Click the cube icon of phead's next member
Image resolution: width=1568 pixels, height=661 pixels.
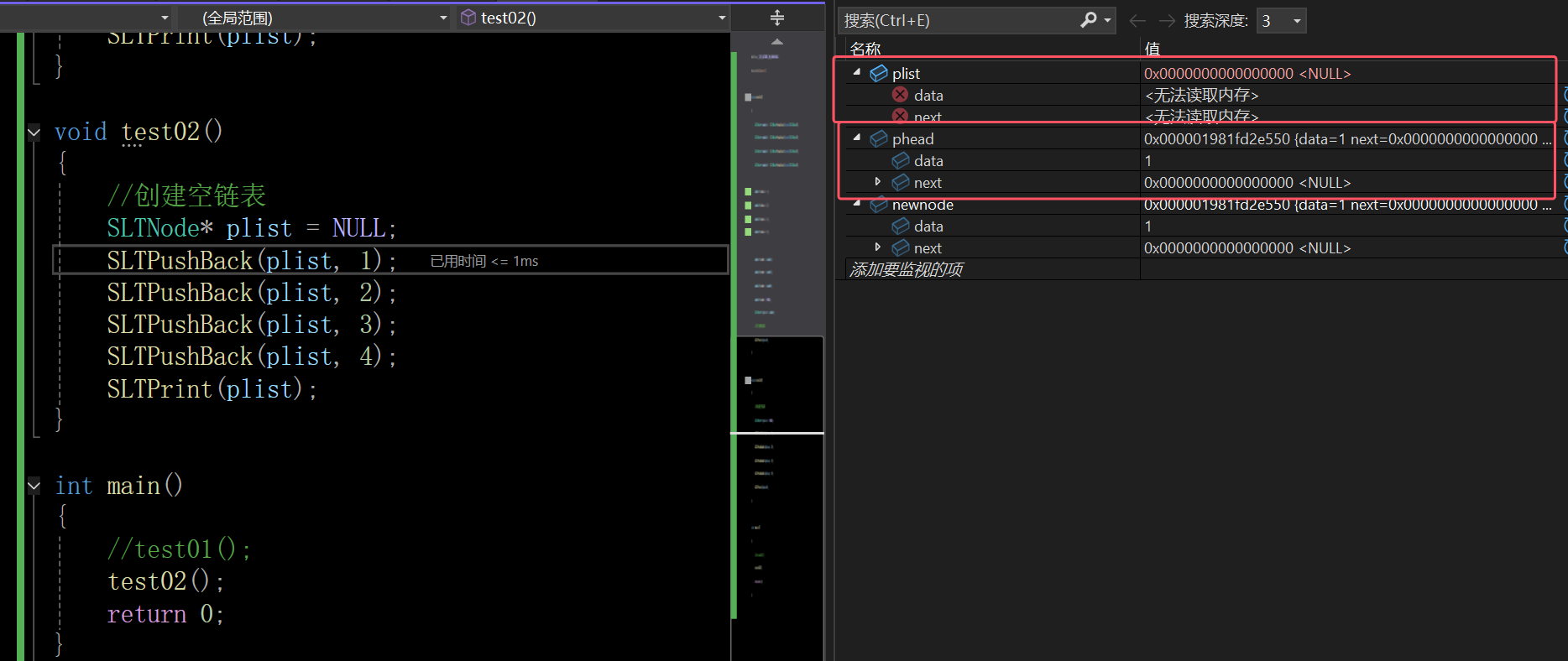click(x=901, y=182)
